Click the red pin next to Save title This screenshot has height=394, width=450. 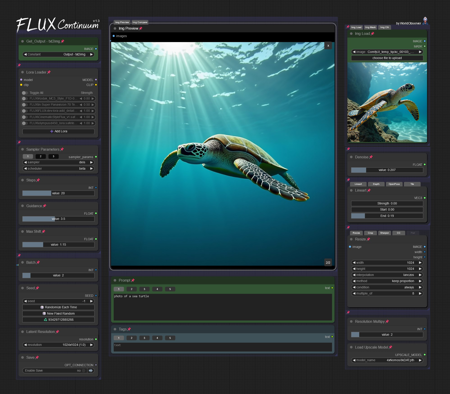pyautogui.click(x=37, y=358)
